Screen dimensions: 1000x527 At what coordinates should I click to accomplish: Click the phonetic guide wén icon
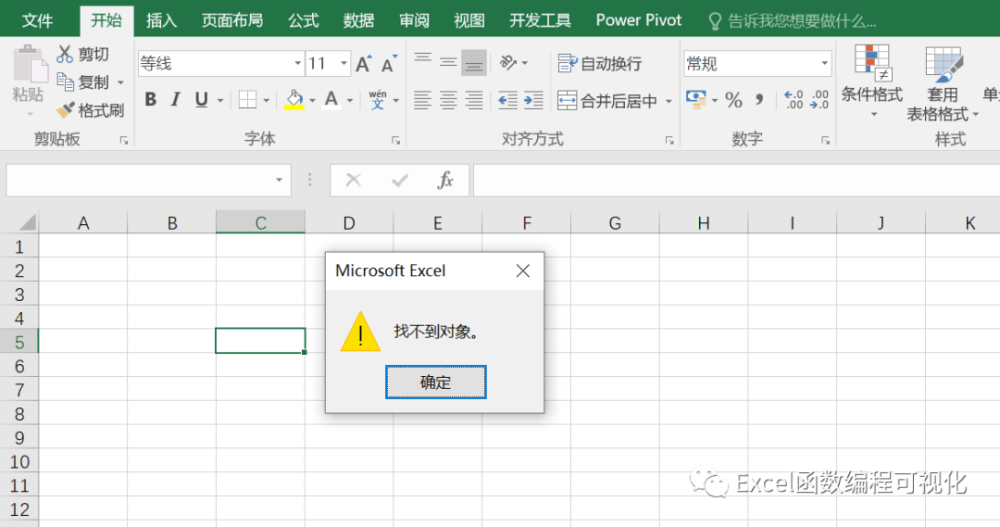378,100
